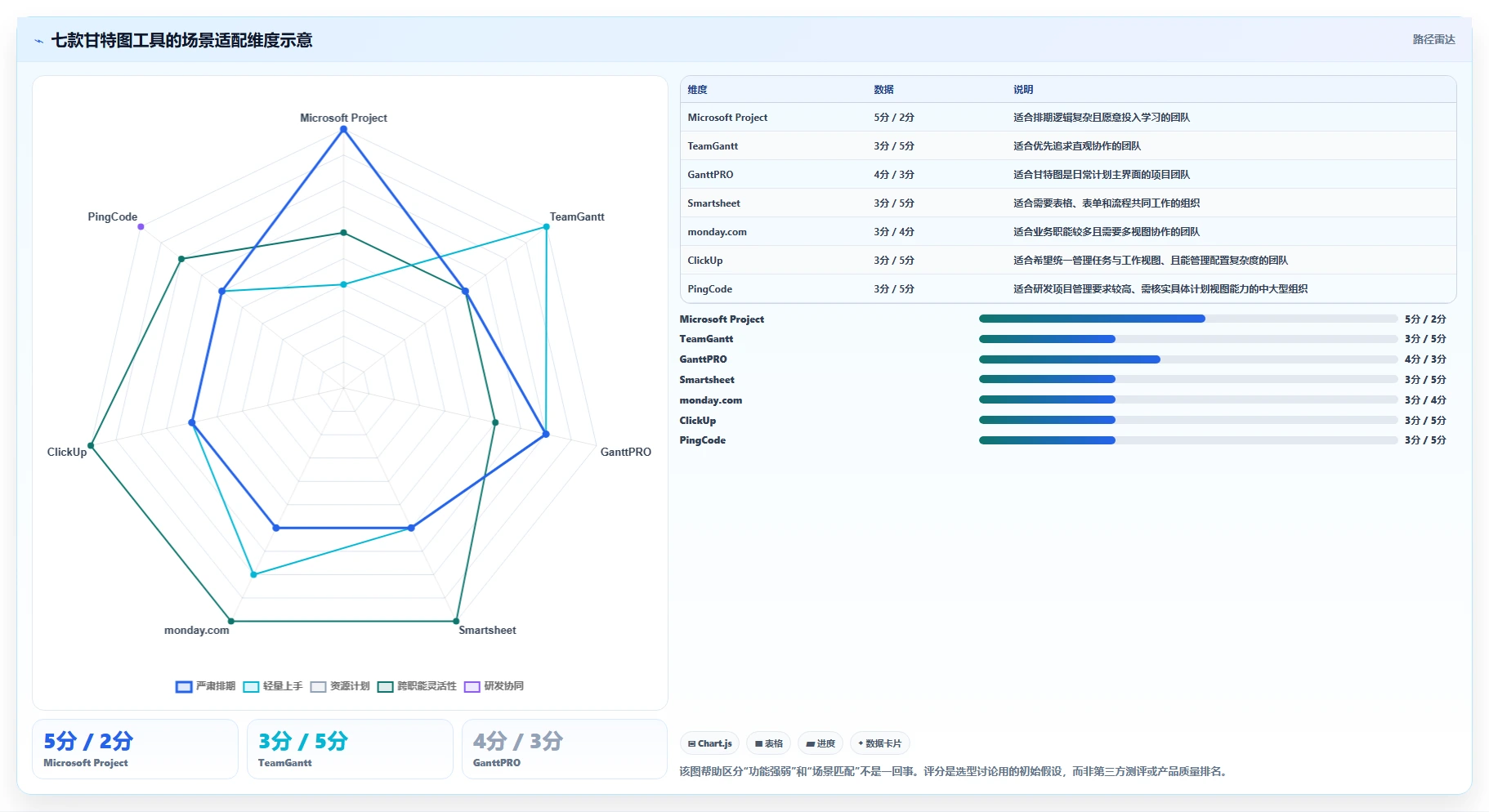The height and width of the screenshot is (812, 1489).
Task: Click the purple data point near PingCode
Action: coord(141,226)
